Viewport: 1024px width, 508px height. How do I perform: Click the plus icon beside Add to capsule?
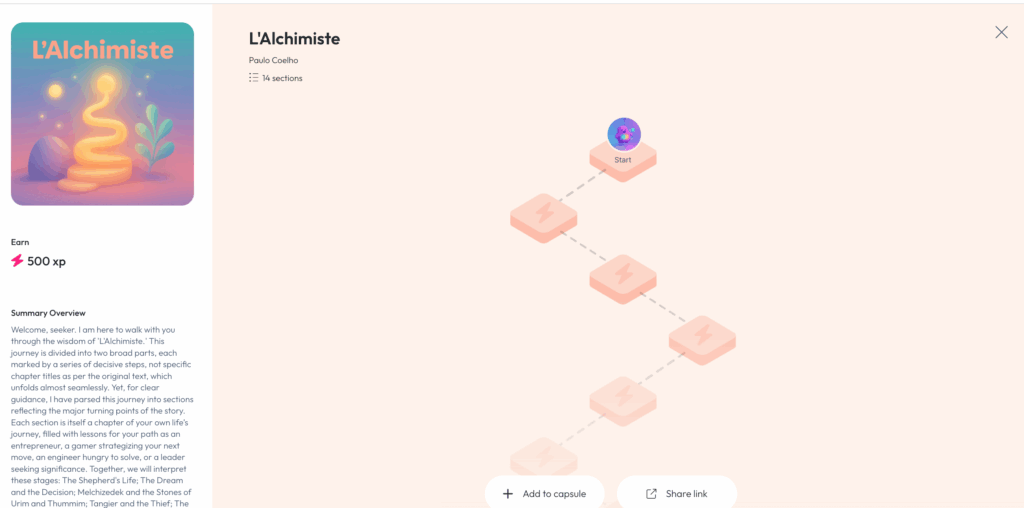coord(508,494)
